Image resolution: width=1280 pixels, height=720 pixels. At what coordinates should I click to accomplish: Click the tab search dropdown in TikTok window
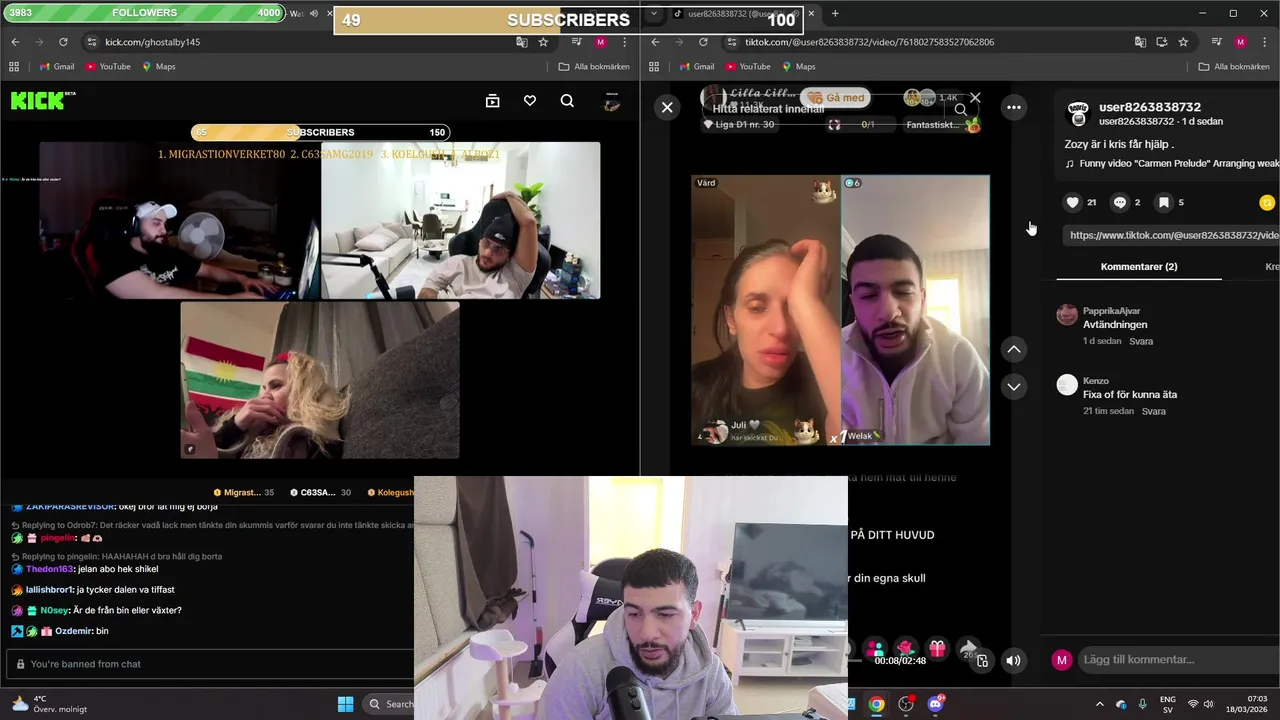[x=653, y=14]
